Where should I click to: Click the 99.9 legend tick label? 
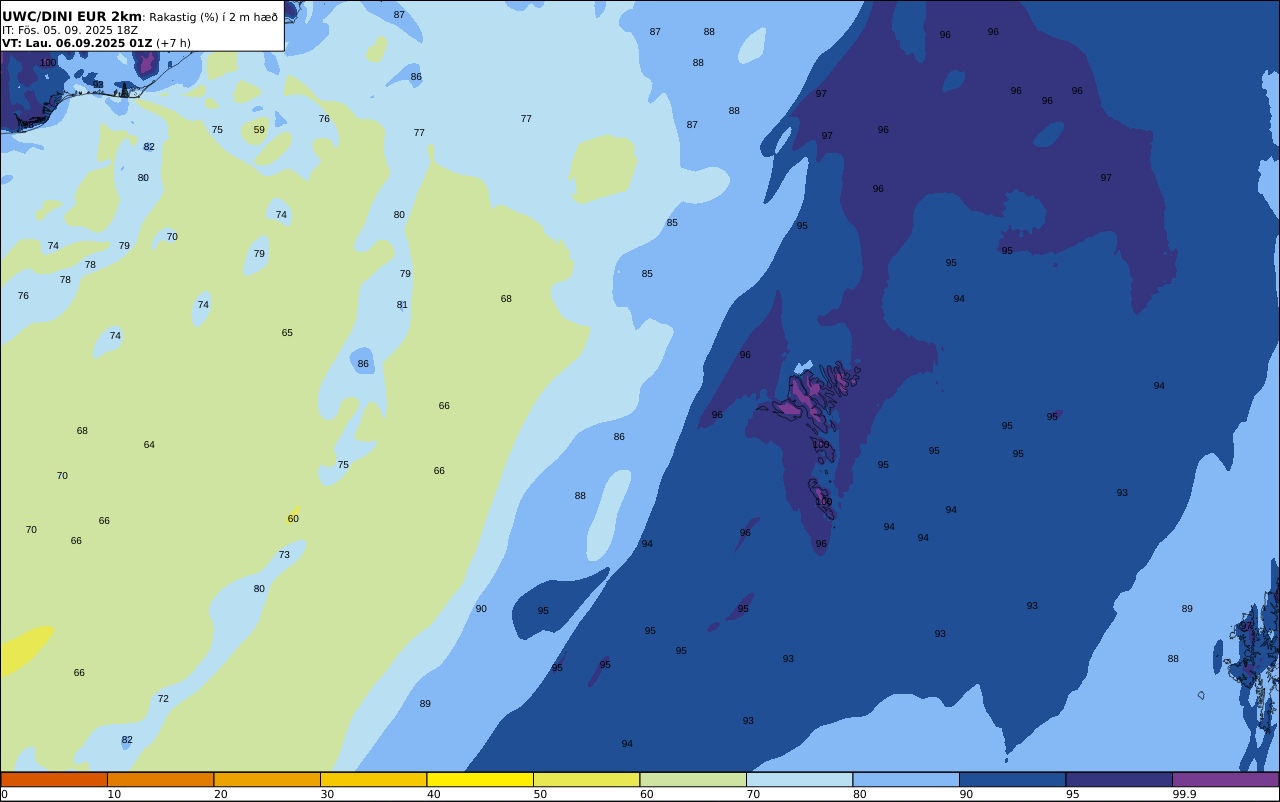1185,794
